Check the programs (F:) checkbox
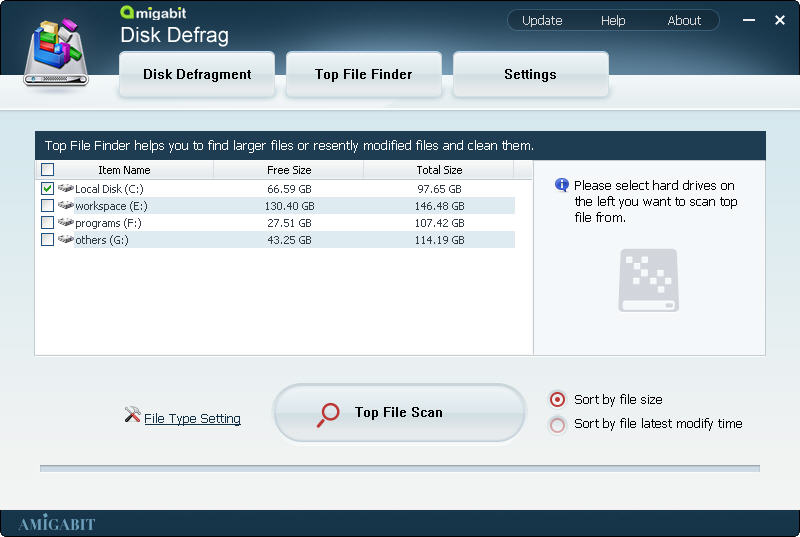800x537 pixels. coord(47,222)
